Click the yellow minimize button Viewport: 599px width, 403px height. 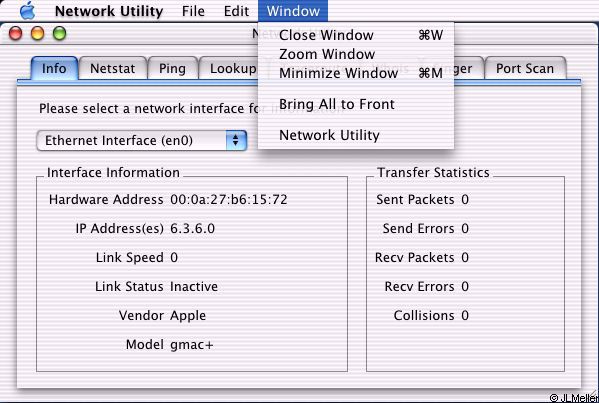[38, 34]
